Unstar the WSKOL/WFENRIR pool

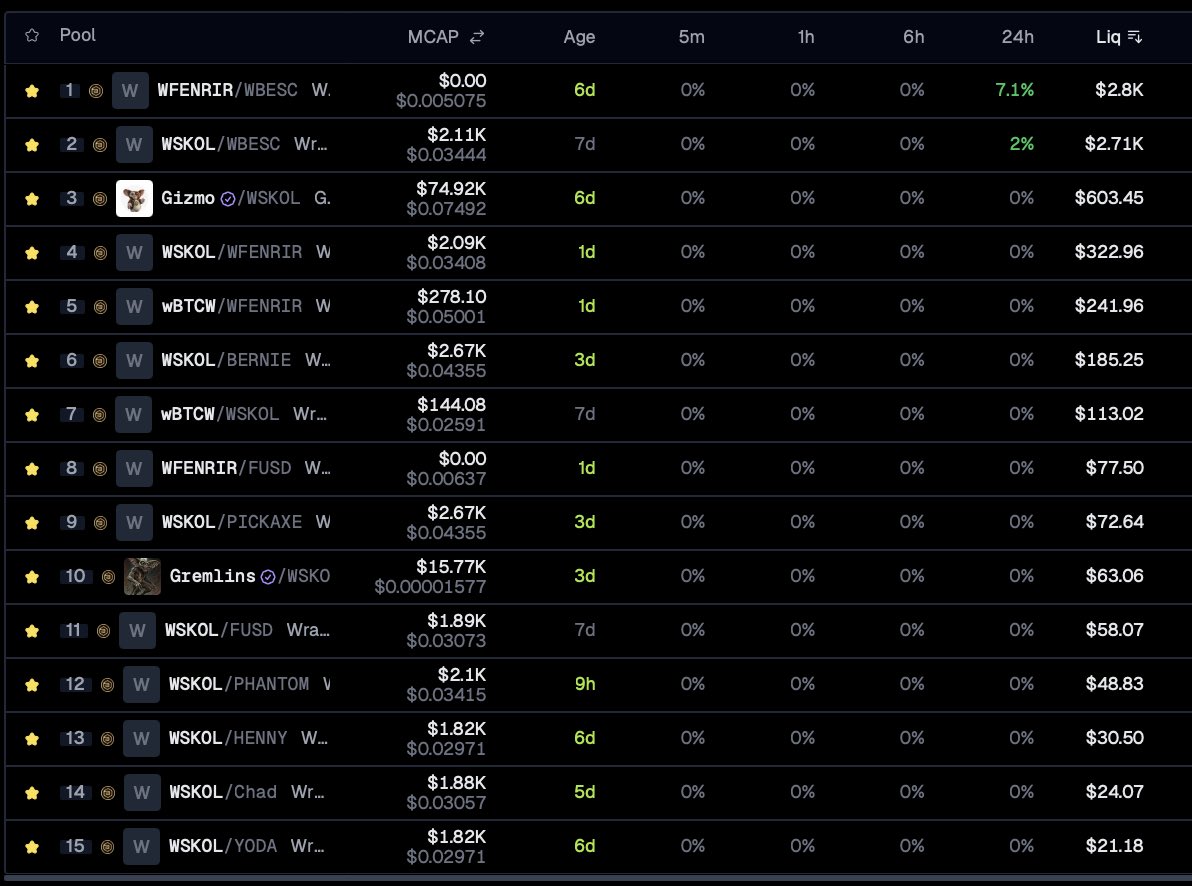point(32,252)
